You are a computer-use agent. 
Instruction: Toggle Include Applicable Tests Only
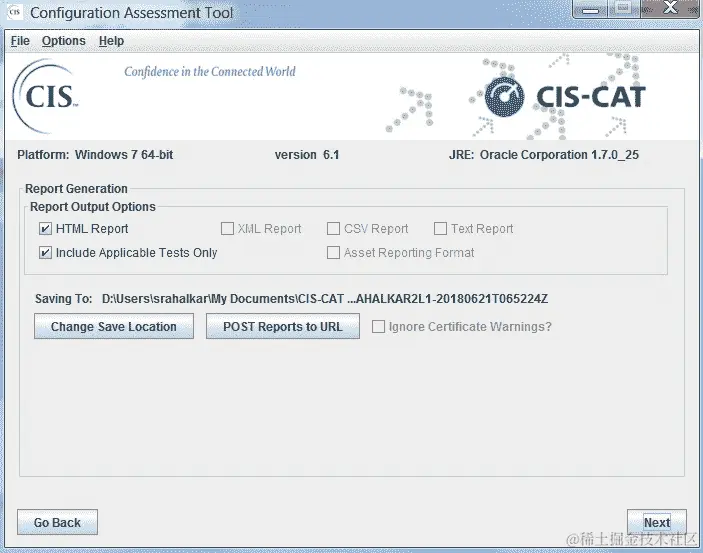coord(45,253)
